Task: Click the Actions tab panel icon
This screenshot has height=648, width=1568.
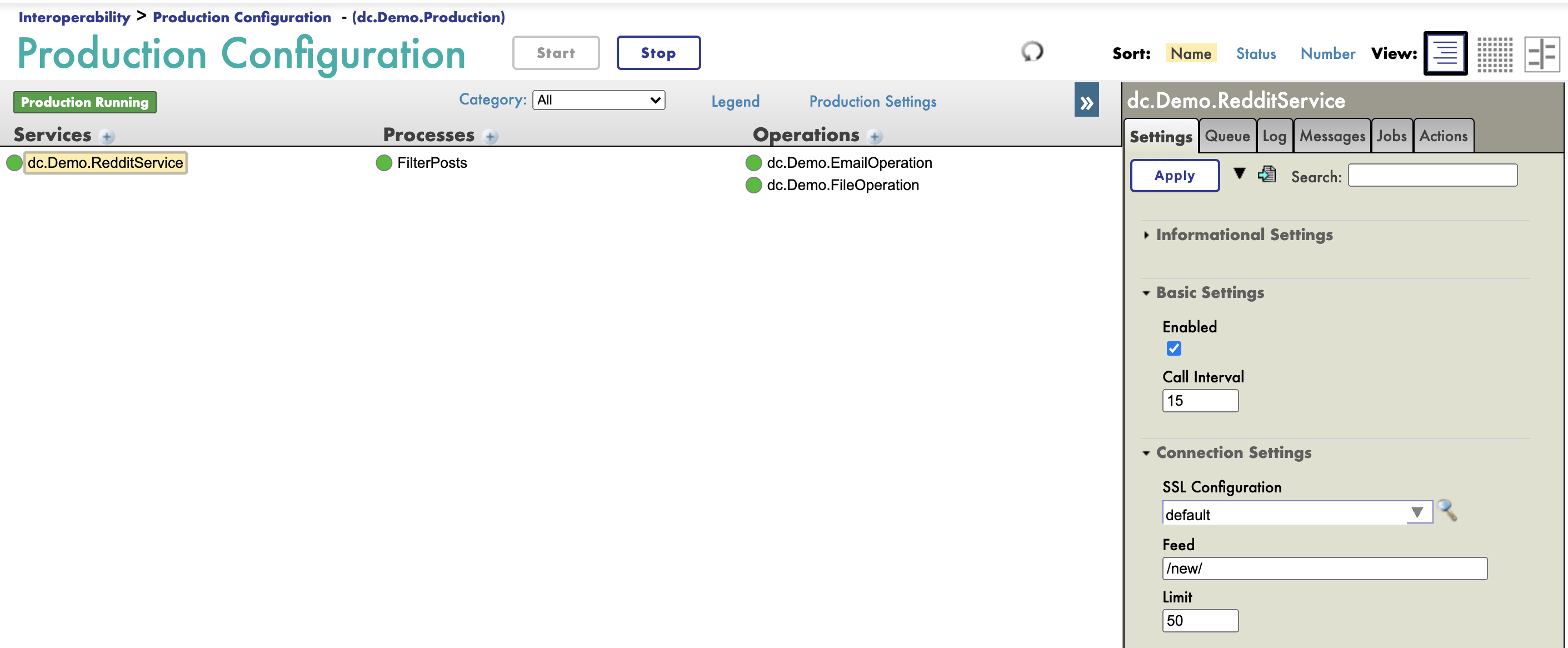Action: click(1444, 136)
